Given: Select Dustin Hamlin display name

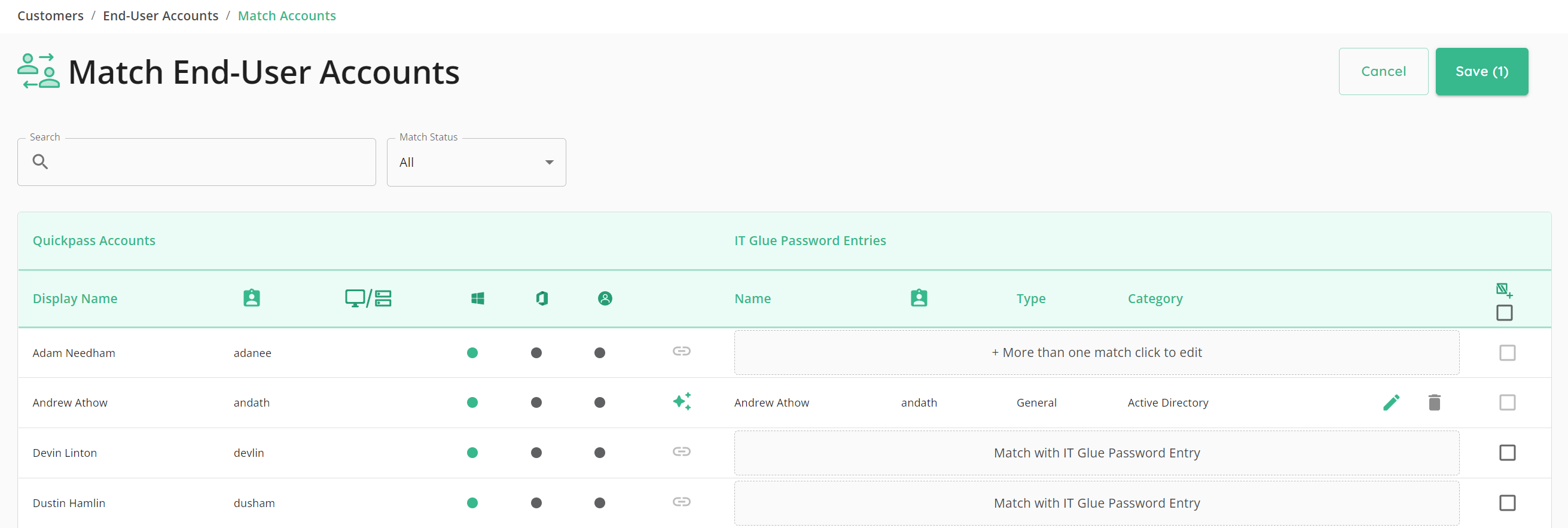Looking at the screenshot, I should pos(69,503).
